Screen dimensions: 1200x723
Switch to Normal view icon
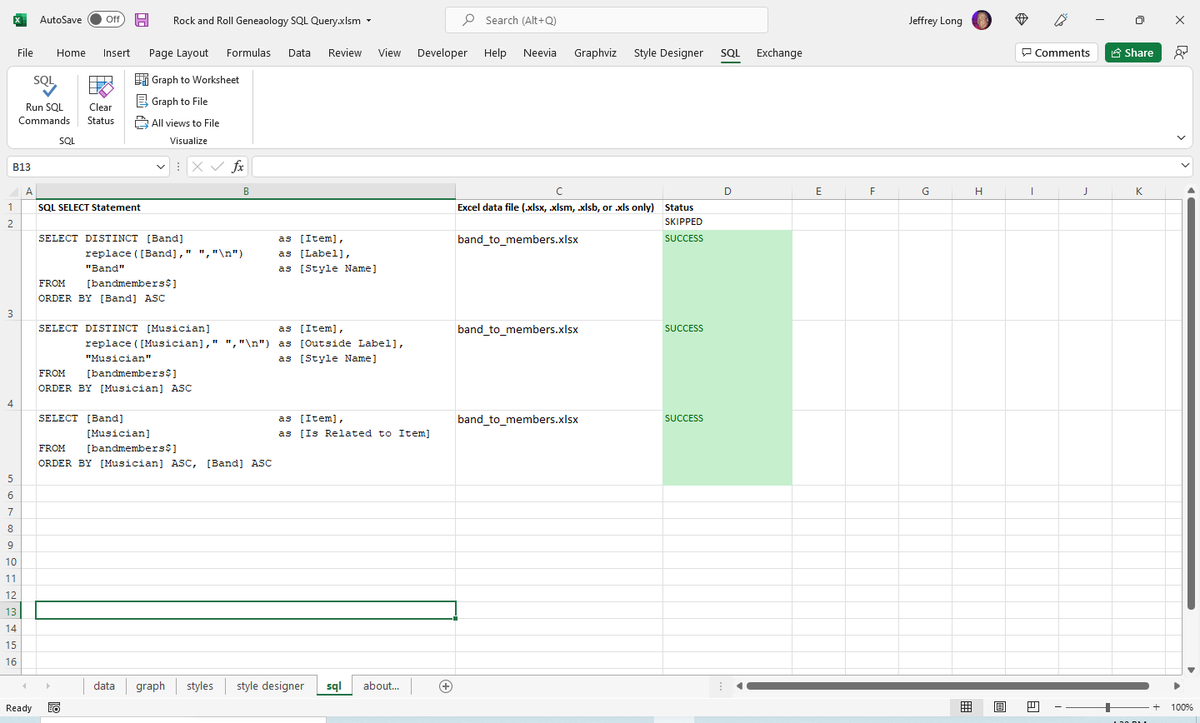pos(967,708)
